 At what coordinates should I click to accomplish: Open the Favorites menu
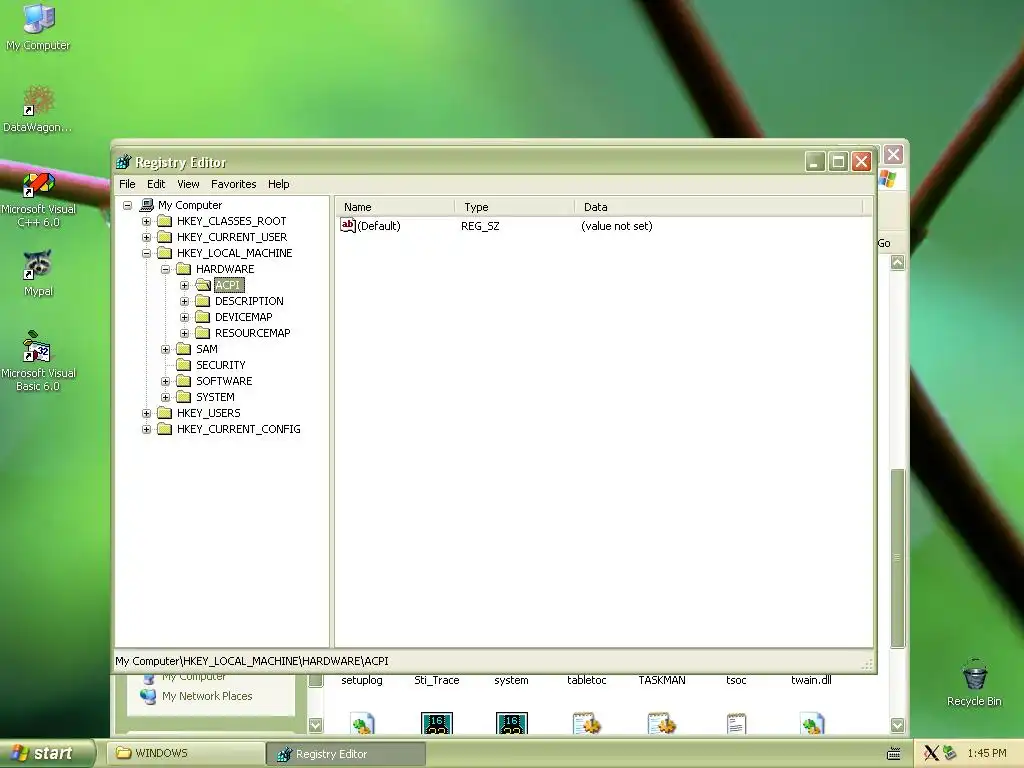point(233,184)
